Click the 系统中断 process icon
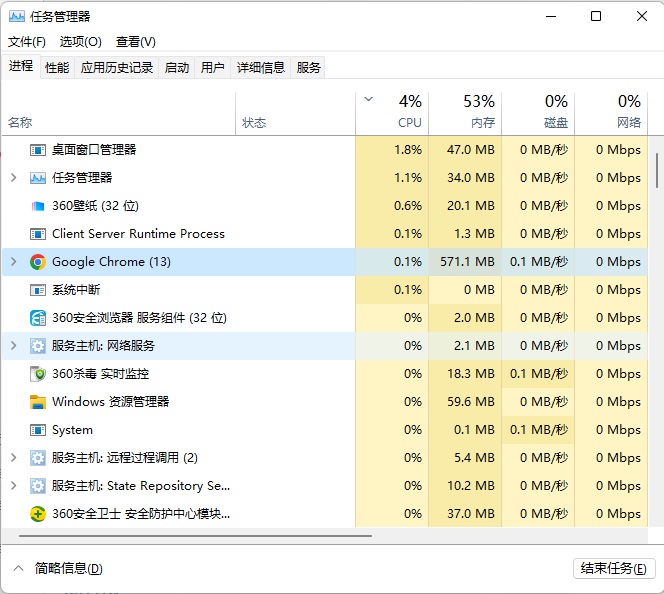Screen dimensions: 664x594 38,290
